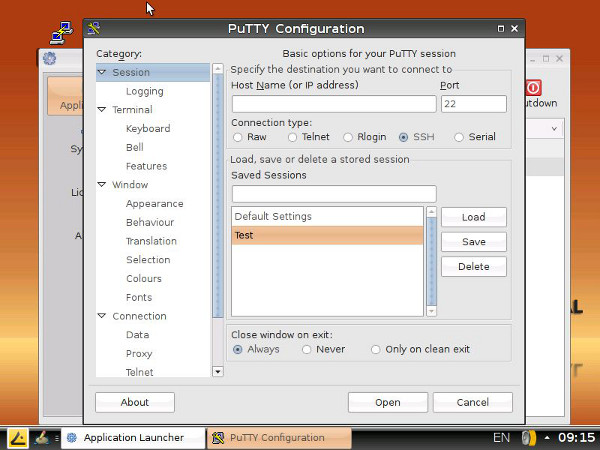This screenshot has height=450, width=600.
Task: Switch to Application Launcher in the taskbar
Action: click(x=133, y=438)
